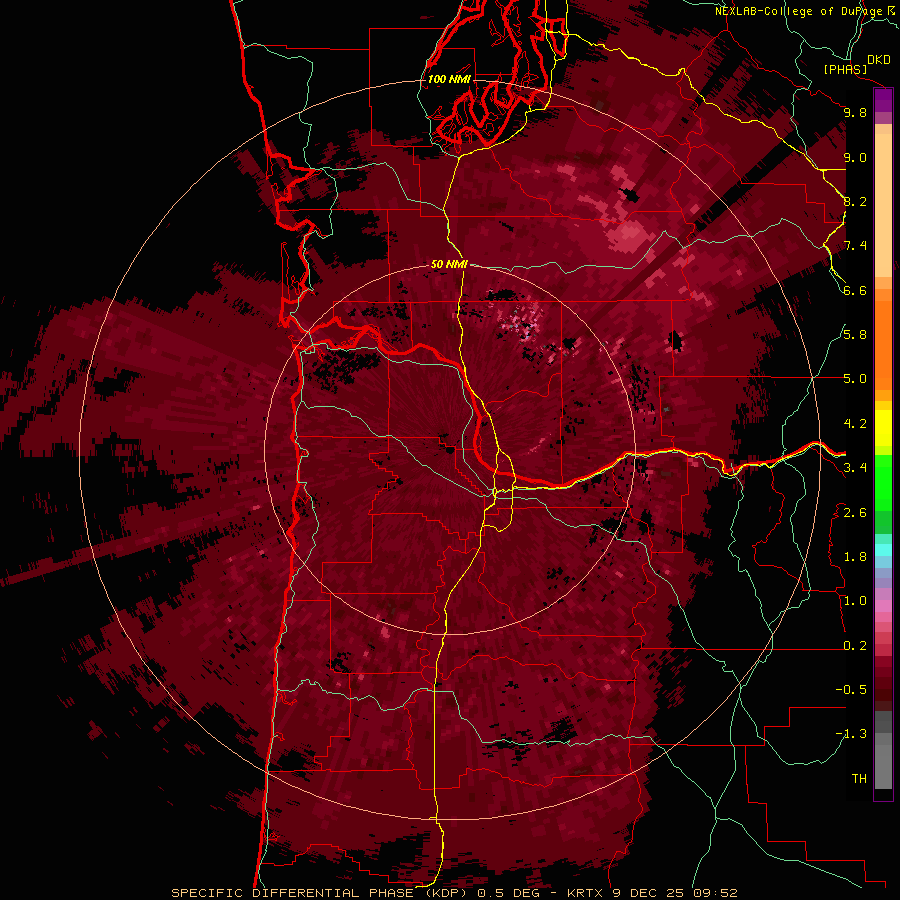Click the 0.2 legend value
Screen dimensions: 900x900
(855, 646)
